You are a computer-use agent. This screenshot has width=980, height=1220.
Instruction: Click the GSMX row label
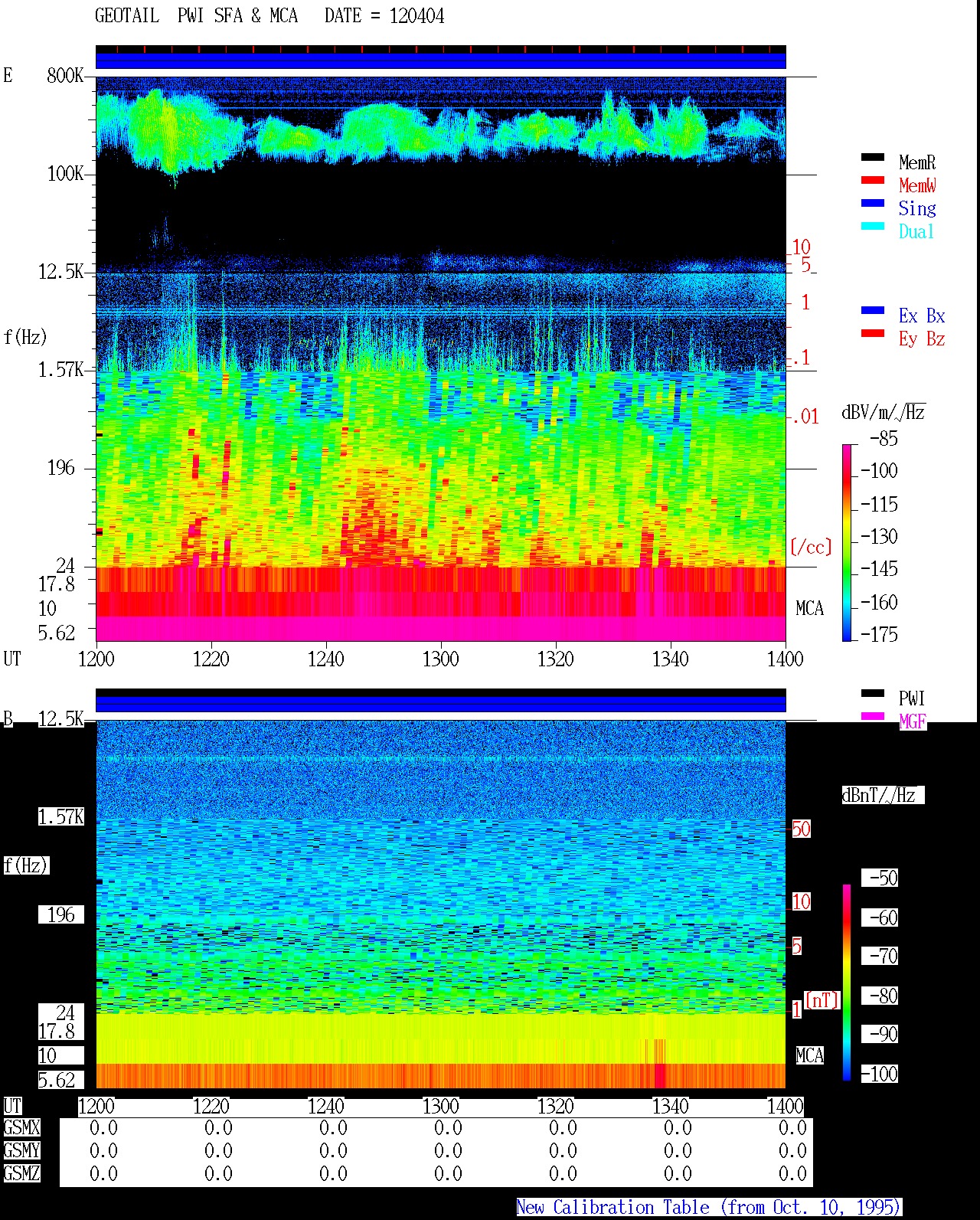click(21, 1128)
